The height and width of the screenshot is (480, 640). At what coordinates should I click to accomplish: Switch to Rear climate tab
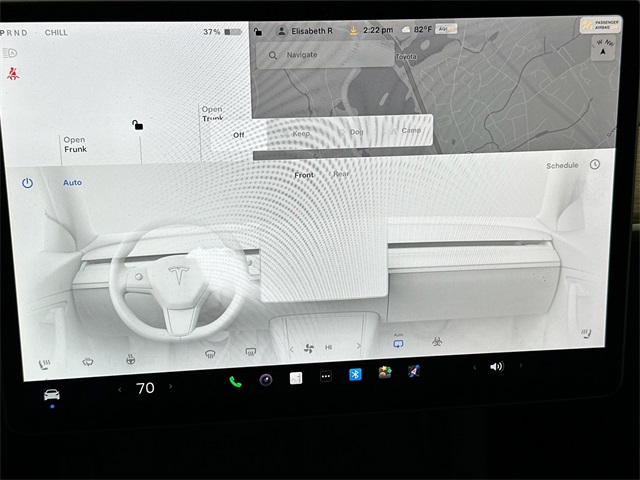click(341, 174)
